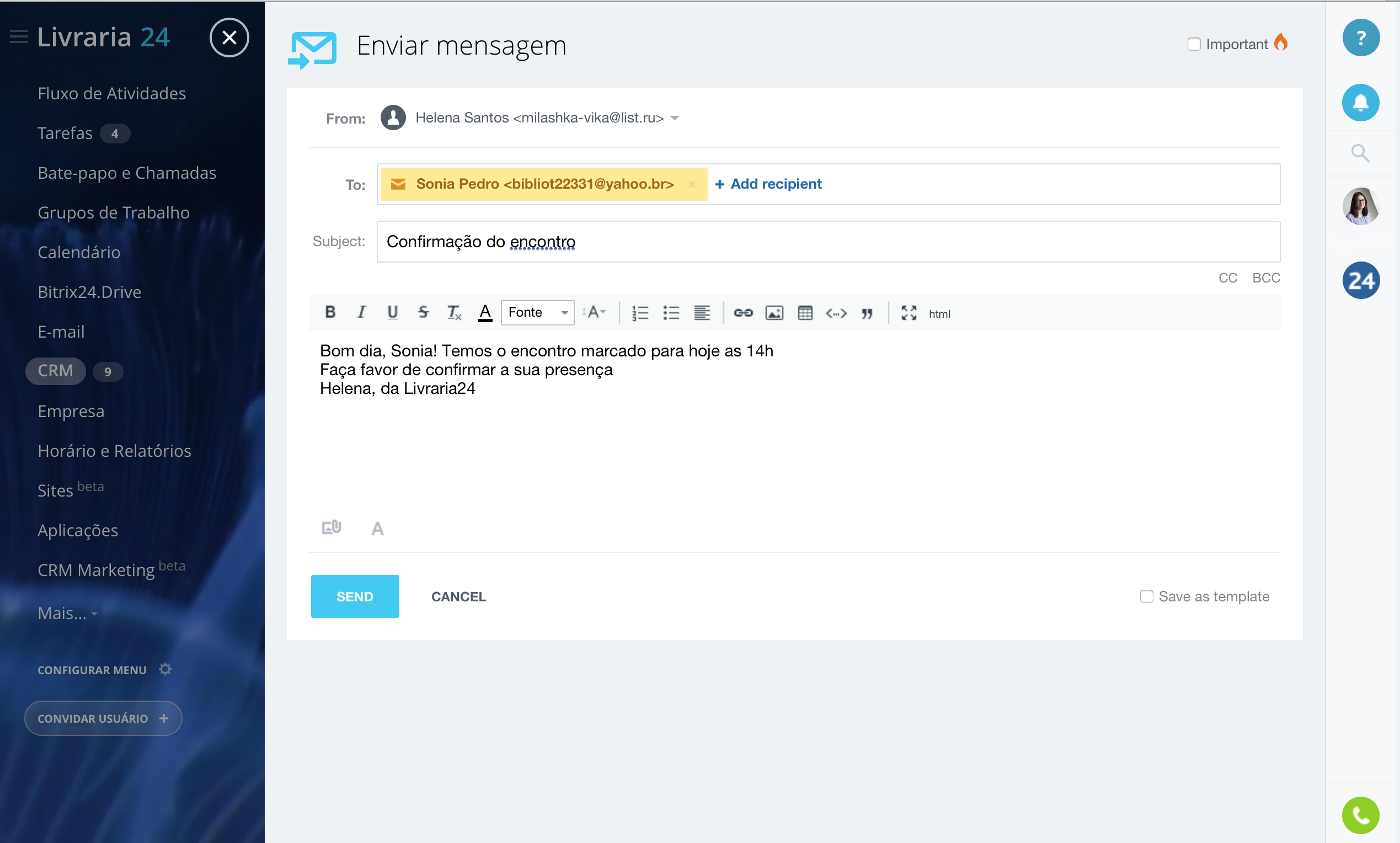
Task: Expand editor to fullscreen mode
Action: [x=908, y=313]
